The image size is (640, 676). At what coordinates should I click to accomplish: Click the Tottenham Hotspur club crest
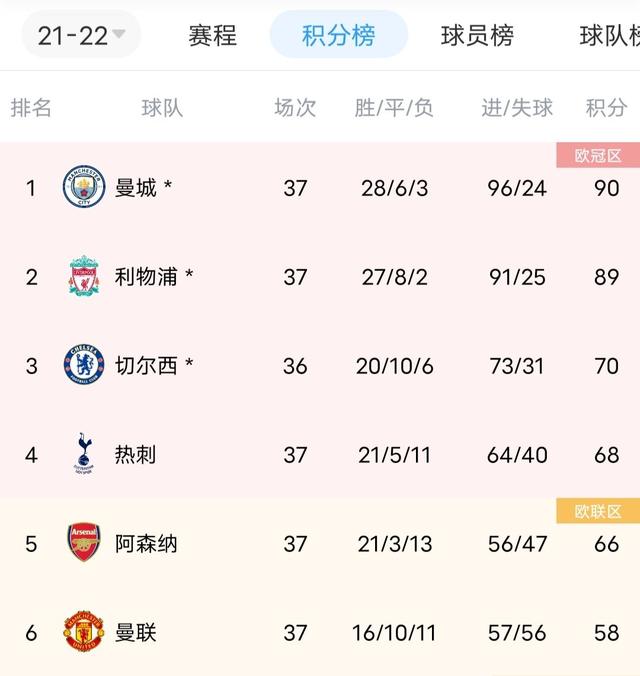coord(84,455)
